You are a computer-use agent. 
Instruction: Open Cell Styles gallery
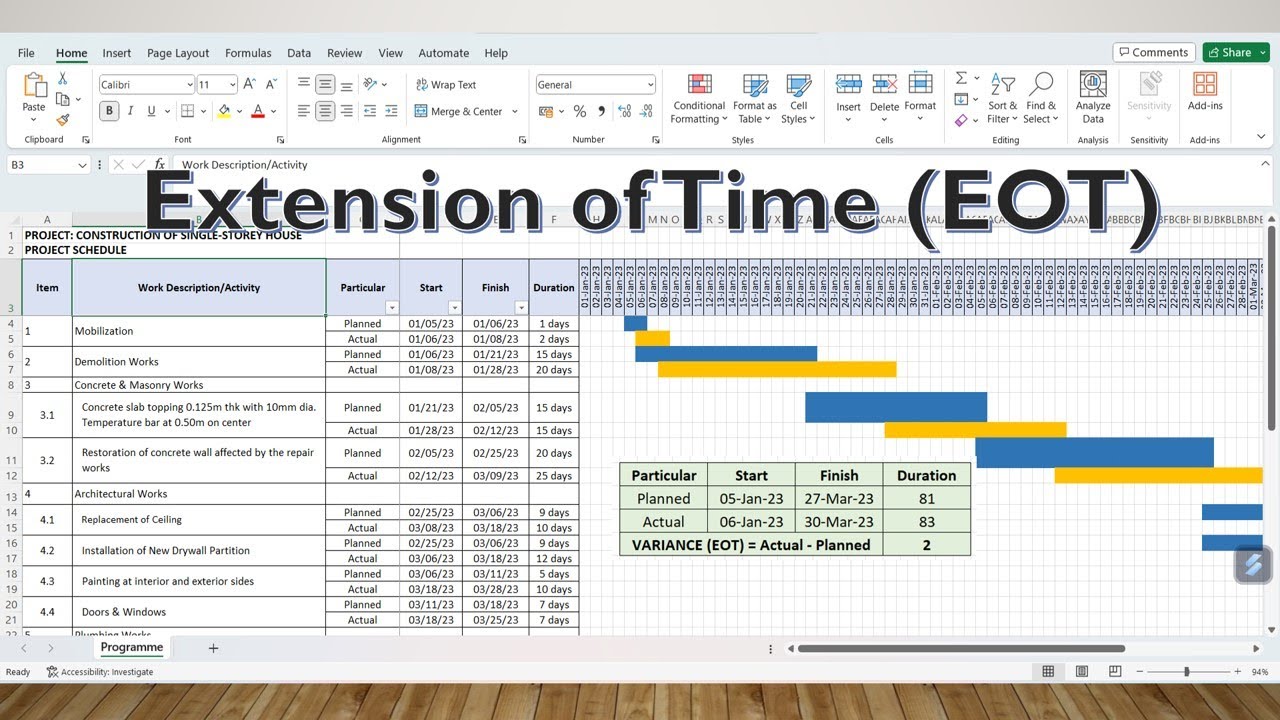tap(798, 98)
